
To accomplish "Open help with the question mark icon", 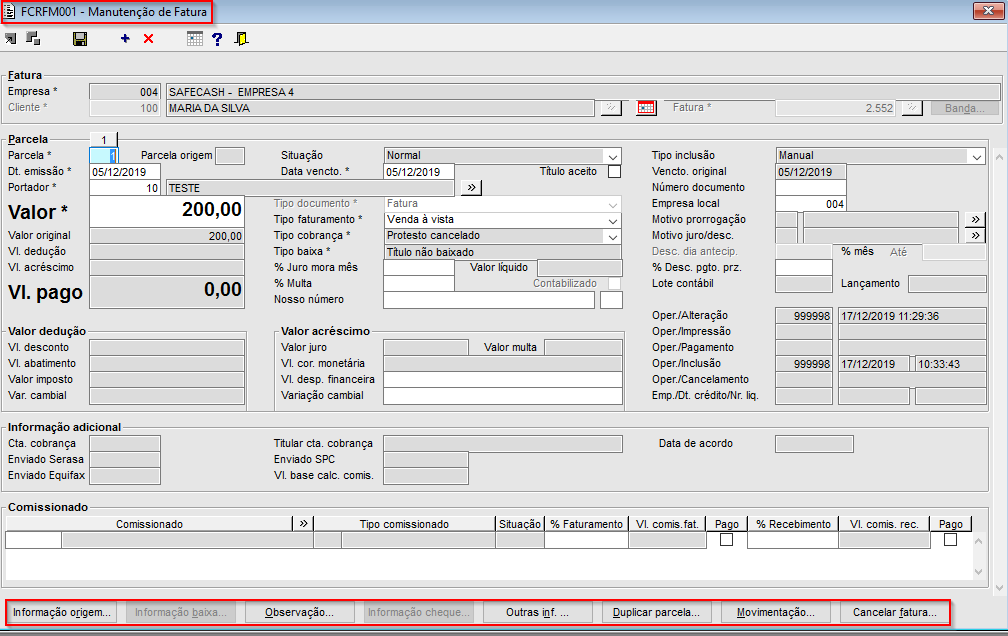I will (x=217, y=39).
